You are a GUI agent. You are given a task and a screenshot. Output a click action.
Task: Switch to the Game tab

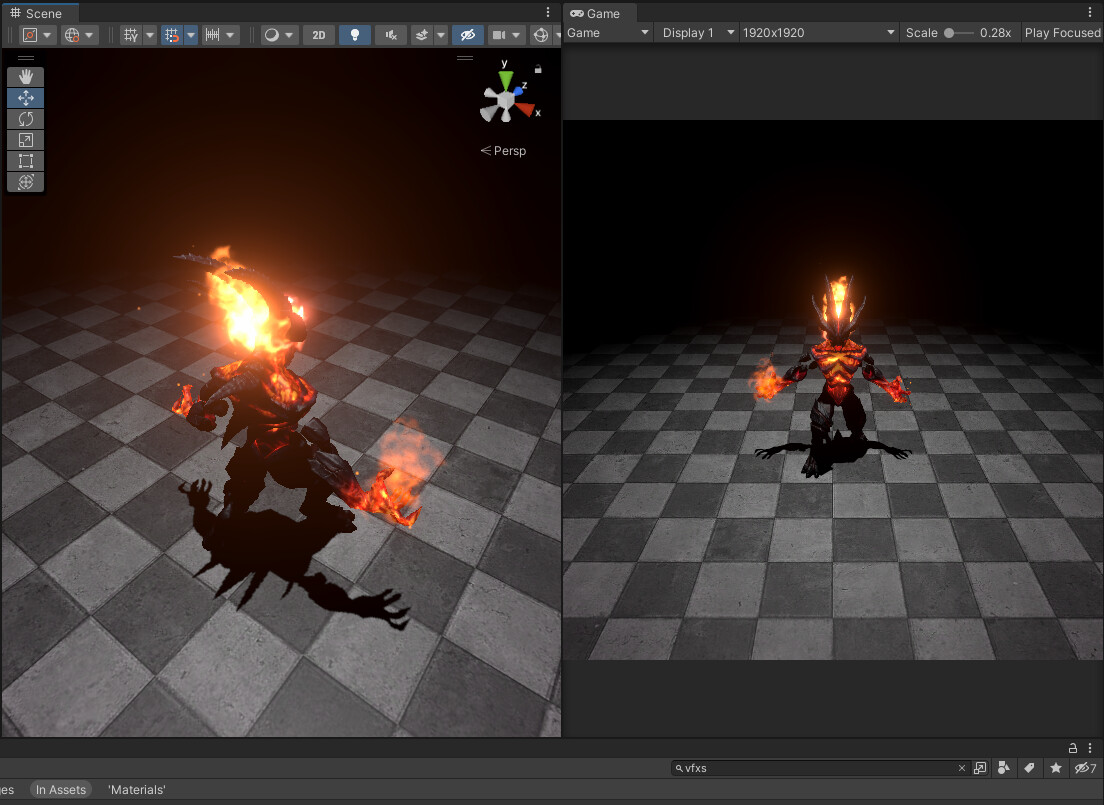599,14
